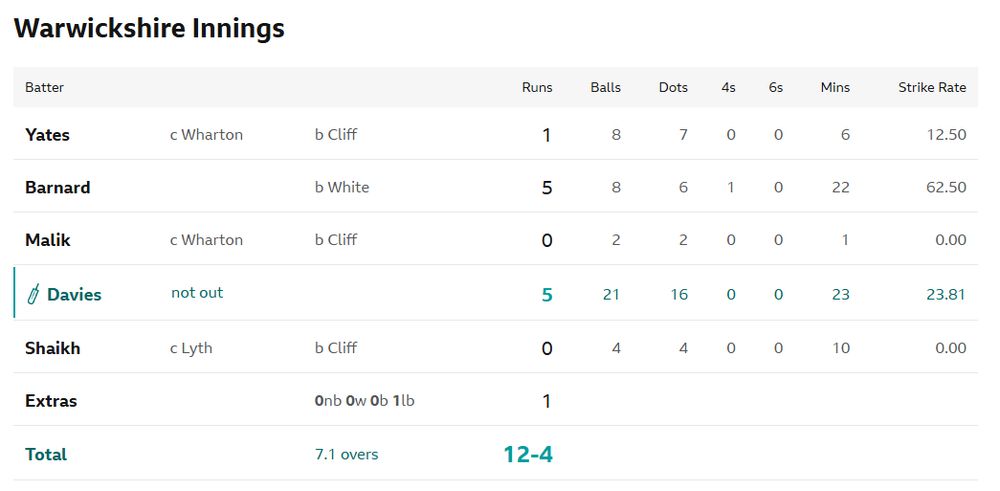
Task: Click Shaikh's dismissal text c Lyth
Action: click(x=191, y=348)
